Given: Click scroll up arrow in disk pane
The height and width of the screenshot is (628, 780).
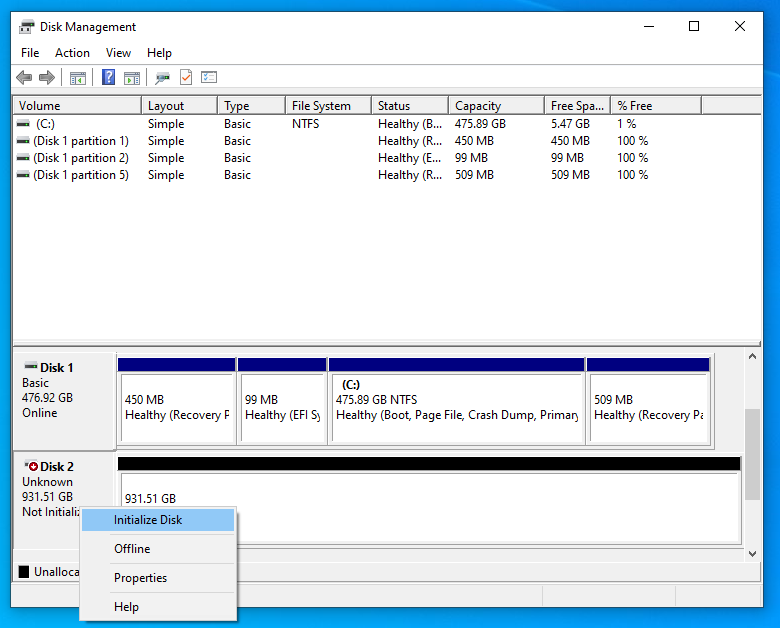Looking at the screenshot, I should coord(752,356).
